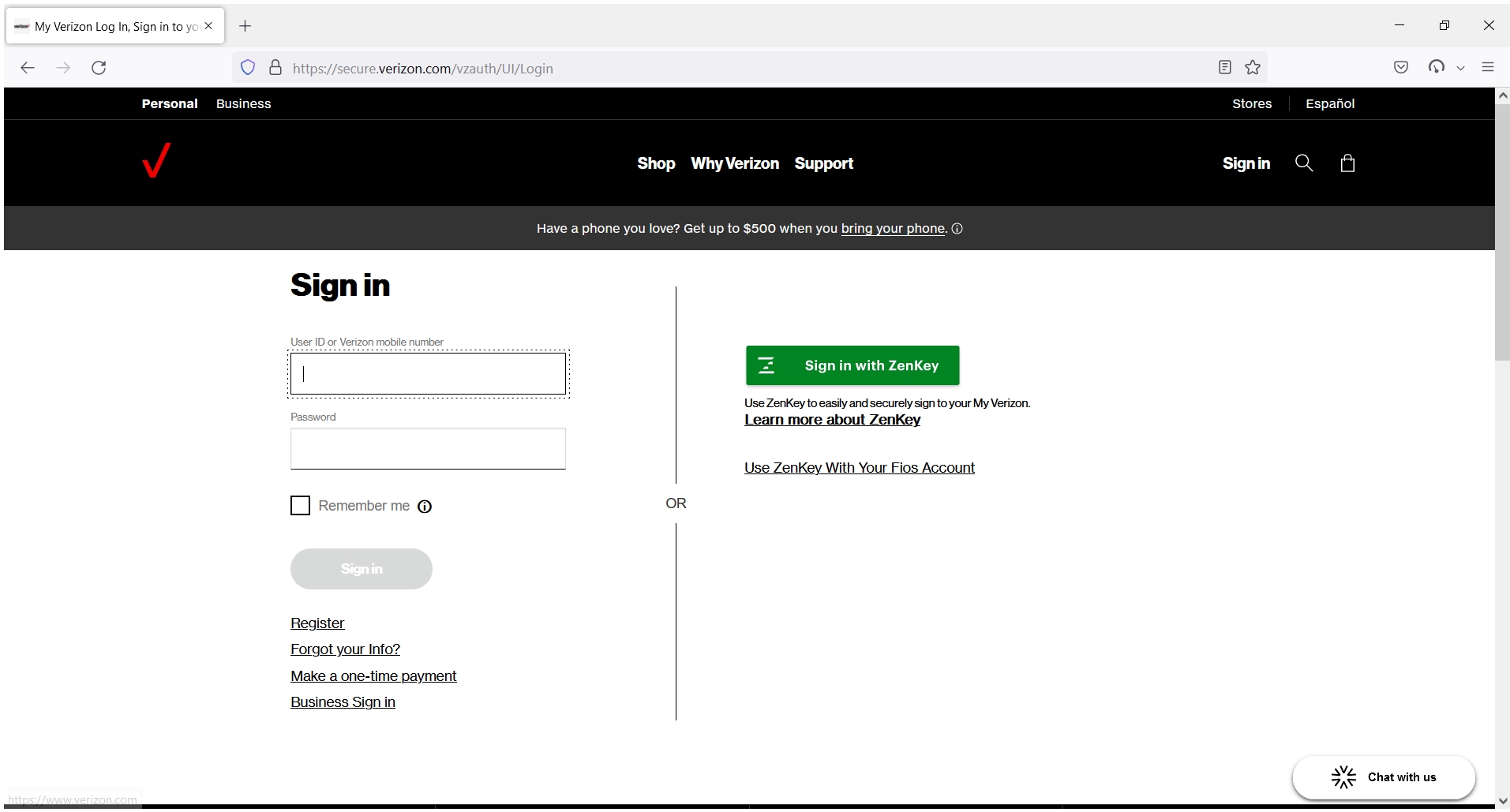1510x812 pixels.
Task: Open the shopping cart icon
Action: (1347, 163)
